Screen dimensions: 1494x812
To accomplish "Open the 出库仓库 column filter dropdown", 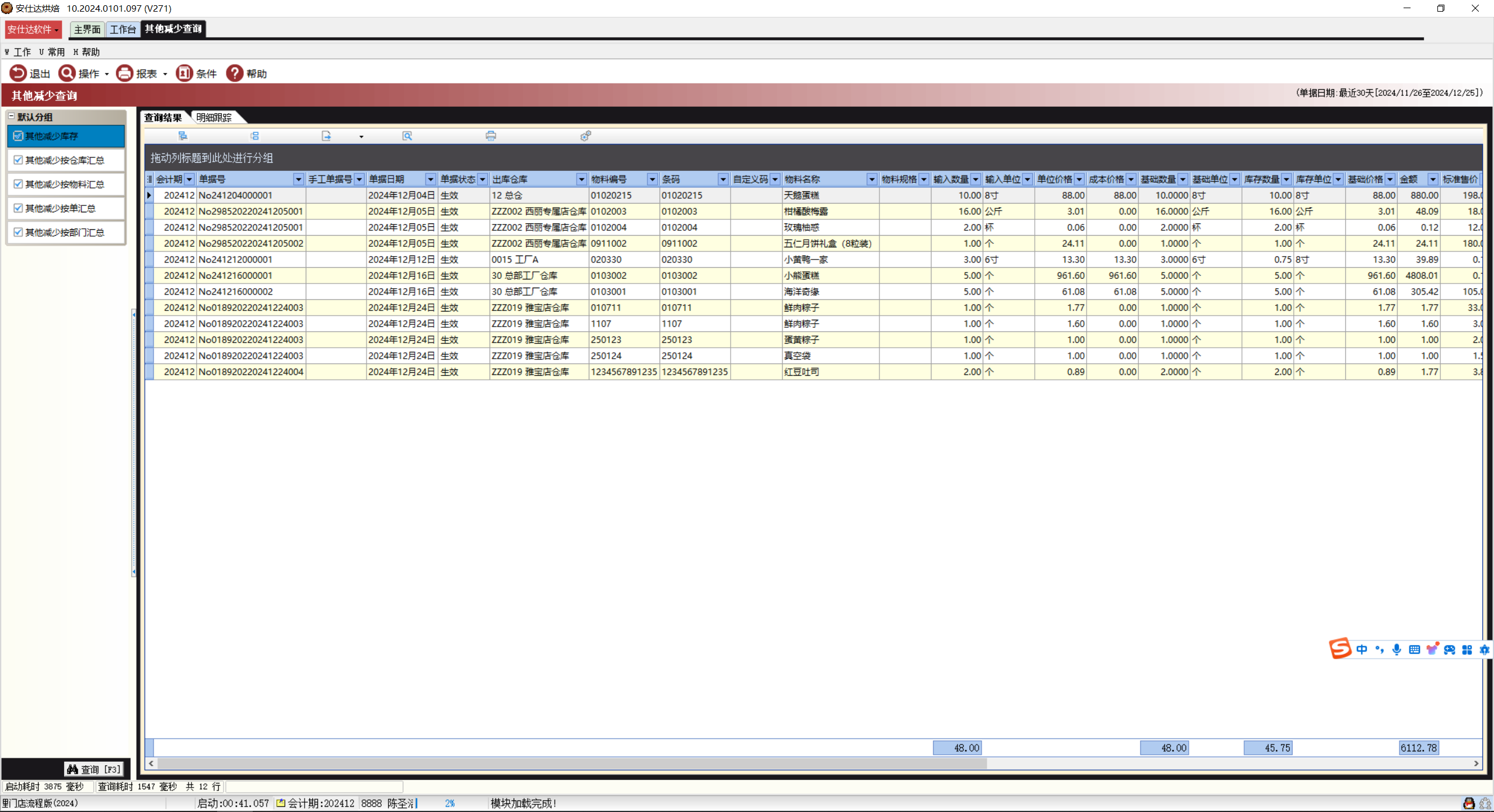I will pyautogui.click(x=581, y=179).
